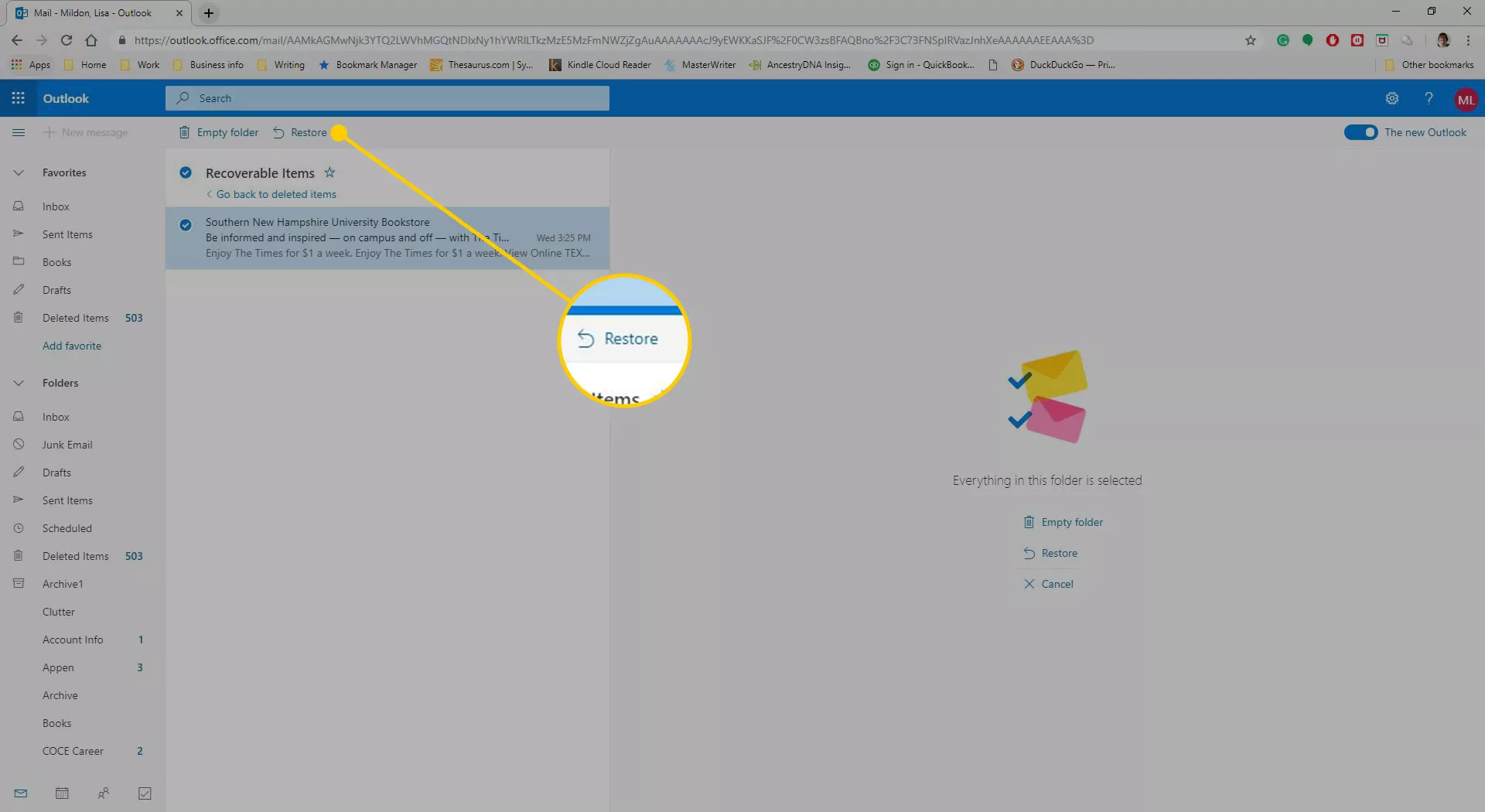This screenshot has height=812, width=1485.
Task: Uncheck the select-all Recoverable Items checkbox
Action: (186, 172)
